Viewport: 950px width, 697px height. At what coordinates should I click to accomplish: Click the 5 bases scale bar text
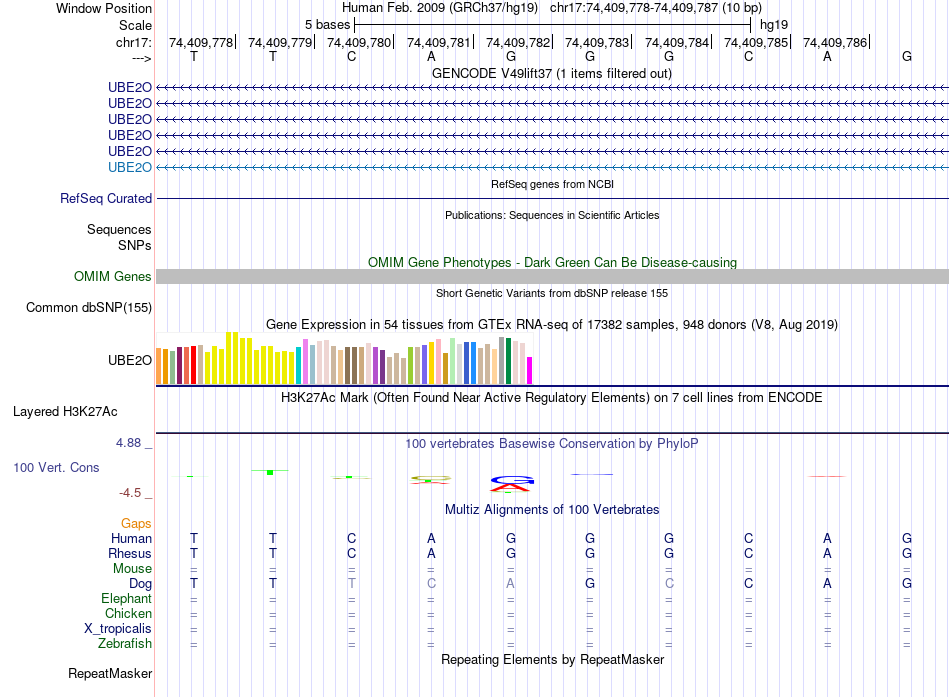pos(327,25)
